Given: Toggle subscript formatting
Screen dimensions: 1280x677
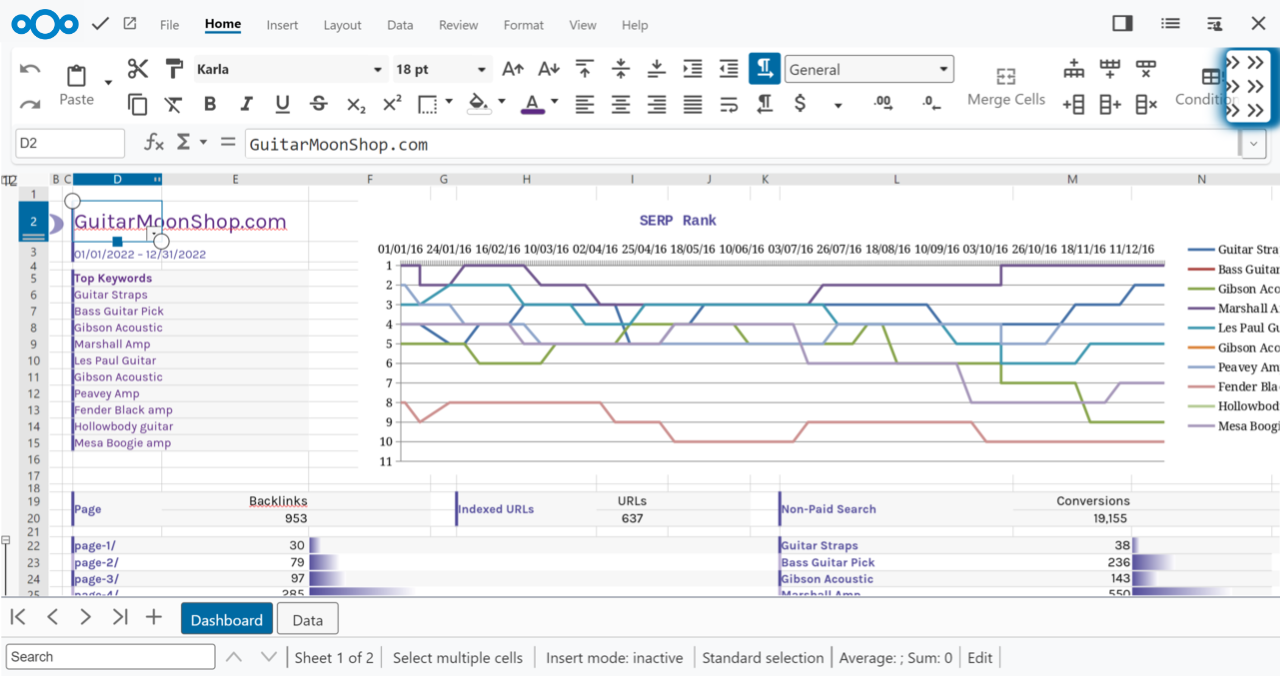Looking at the screenshot, I should (356, 104).
